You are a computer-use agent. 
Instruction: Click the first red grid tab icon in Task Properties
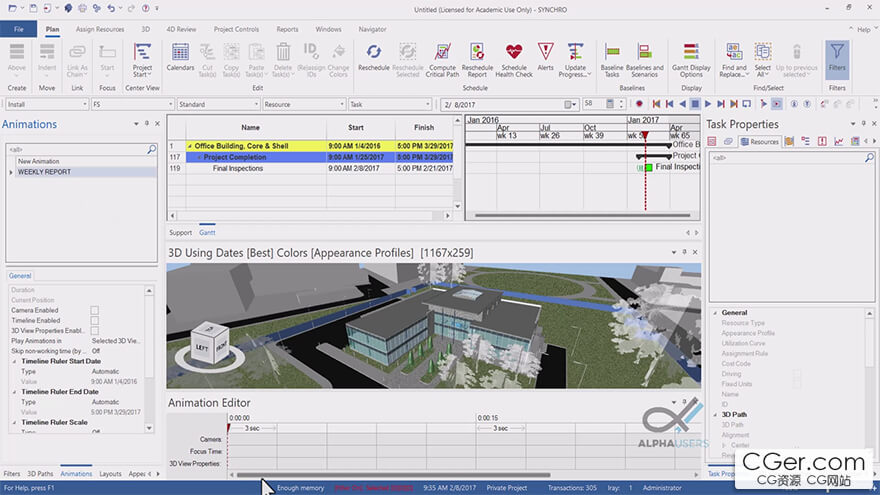(712, 141)
